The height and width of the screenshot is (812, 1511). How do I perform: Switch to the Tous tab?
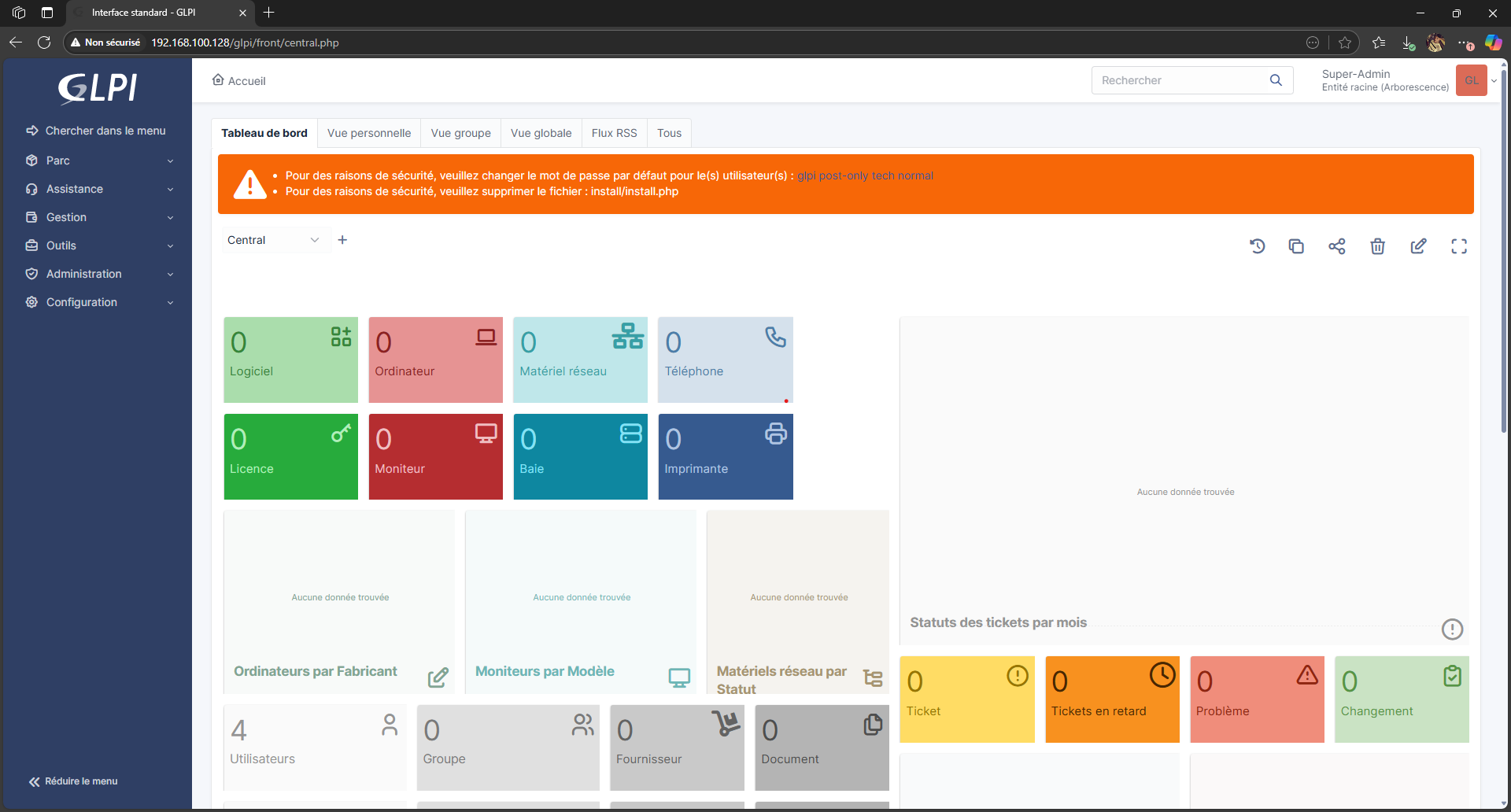pyautogui.click(x=670, y=133)
